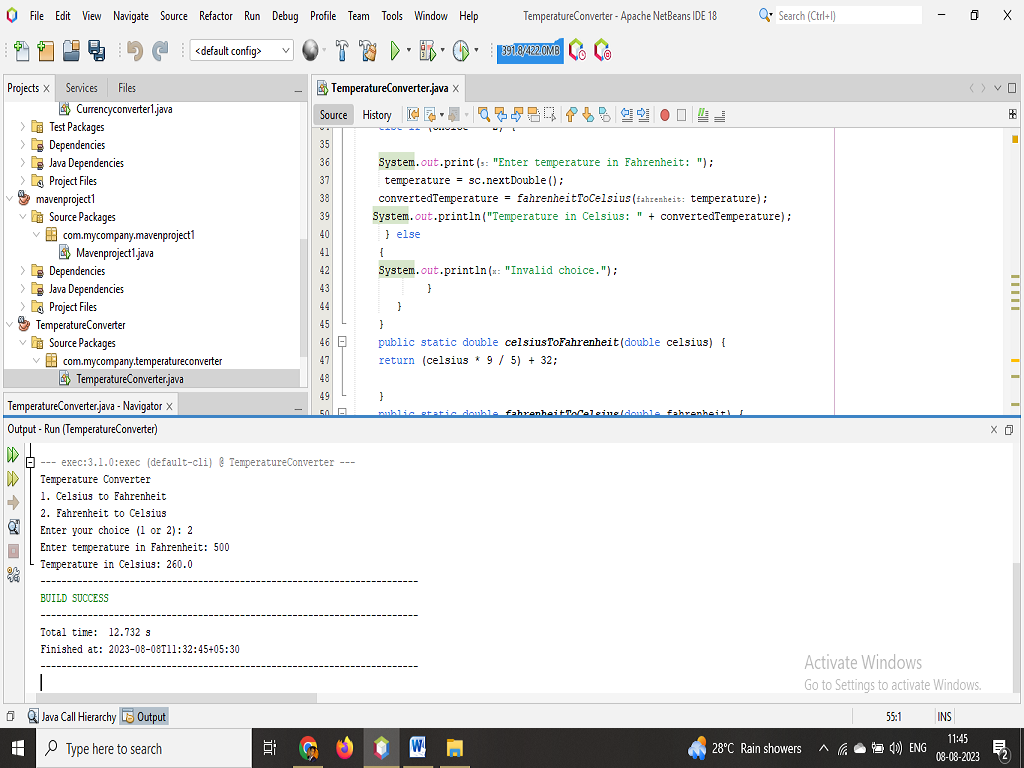This screenshot has width=1024, height=768.
Task: Open Firefox from the Windows taskbar
Action: (345, 748)
